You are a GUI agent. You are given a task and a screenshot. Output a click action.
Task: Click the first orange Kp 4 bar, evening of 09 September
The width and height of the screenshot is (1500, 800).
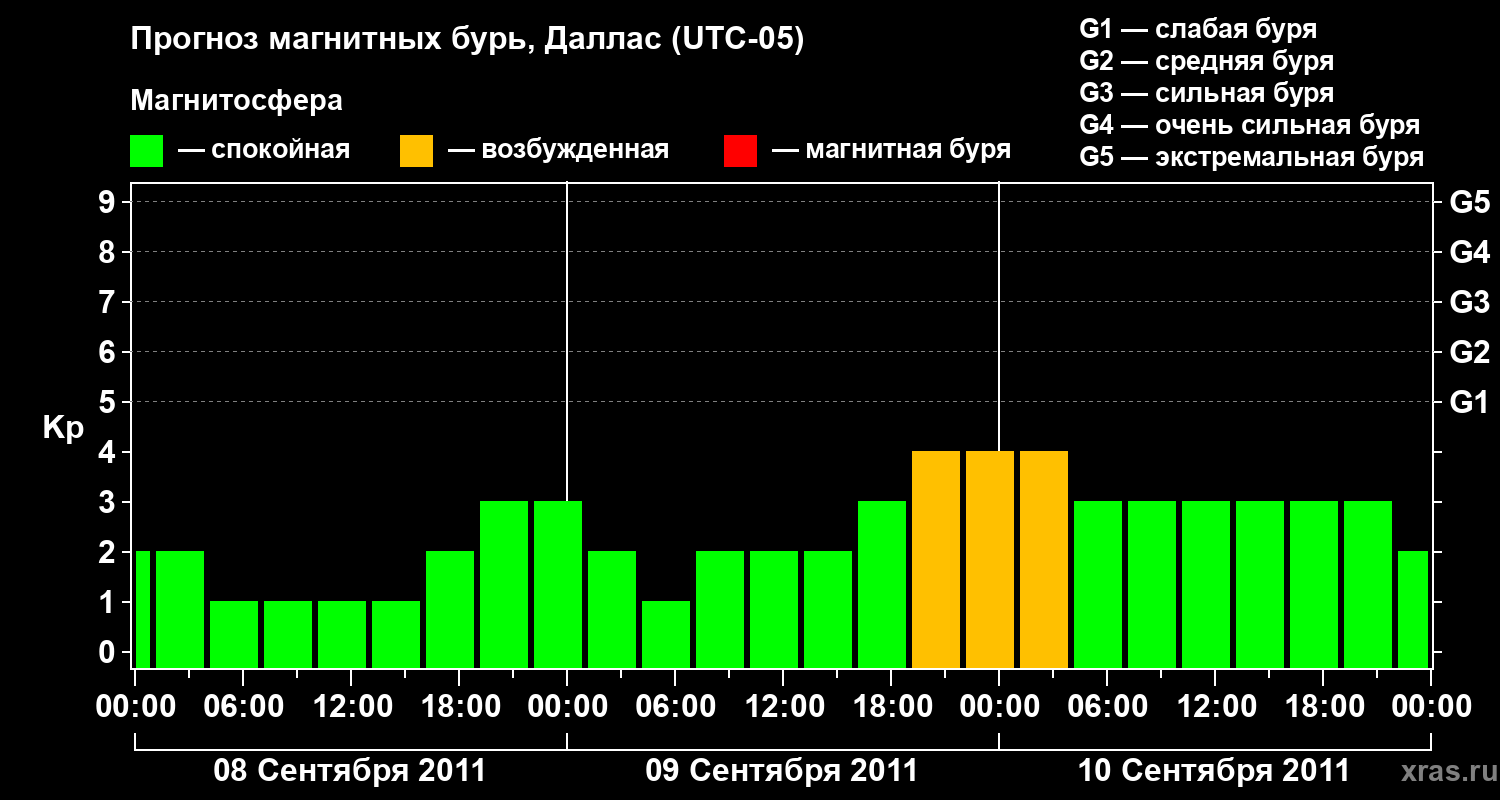point(936,559)
